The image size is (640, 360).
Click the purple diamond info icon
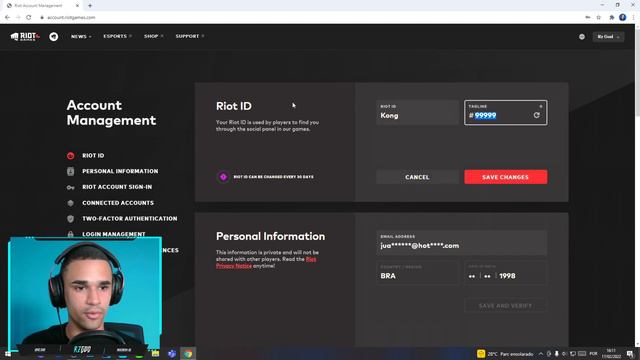[x=223, y=177]
